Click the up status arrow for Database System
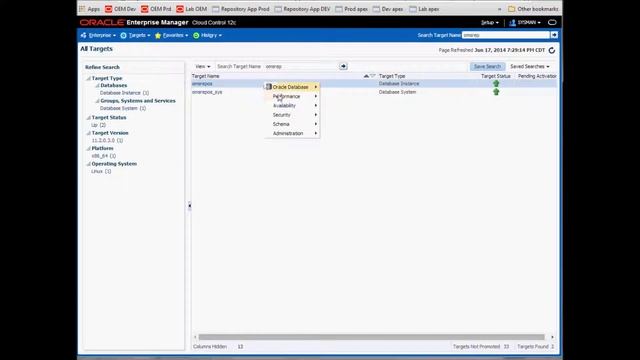 coord(496,92)
